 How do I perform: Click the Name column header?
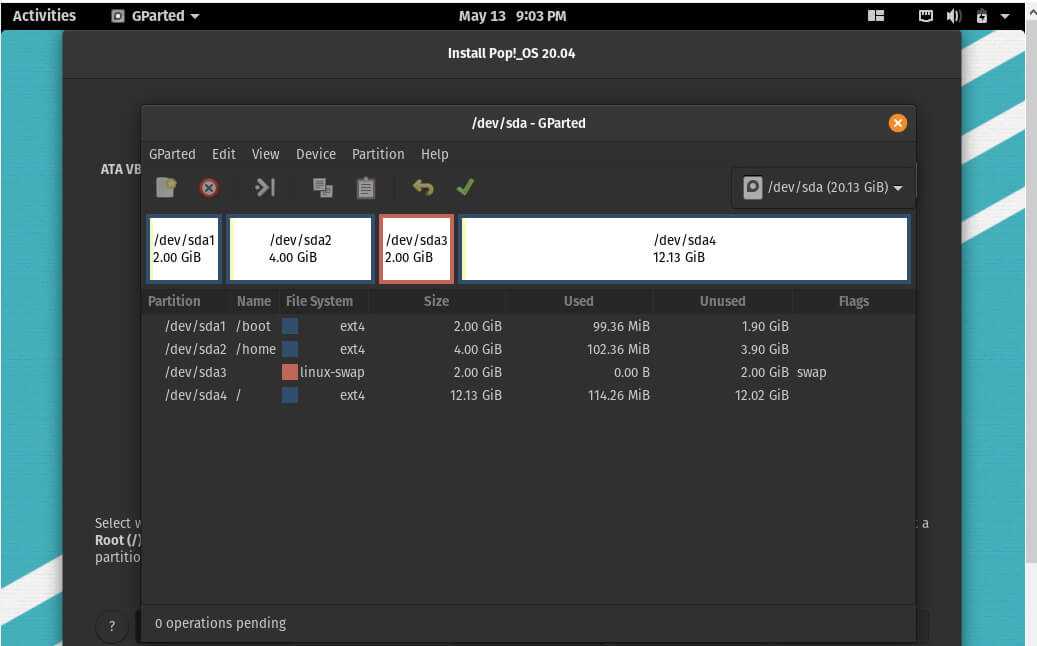coord(254,302)
